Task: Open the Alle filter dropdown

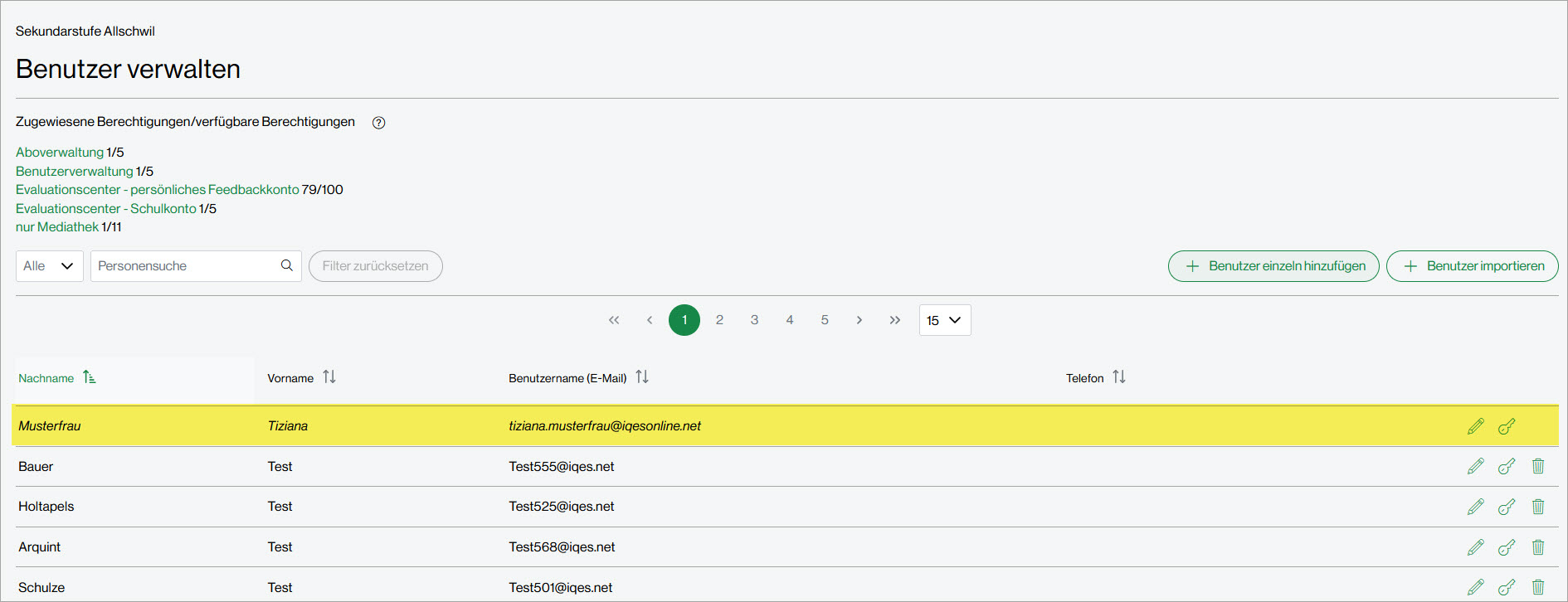Action: (50, 266)
